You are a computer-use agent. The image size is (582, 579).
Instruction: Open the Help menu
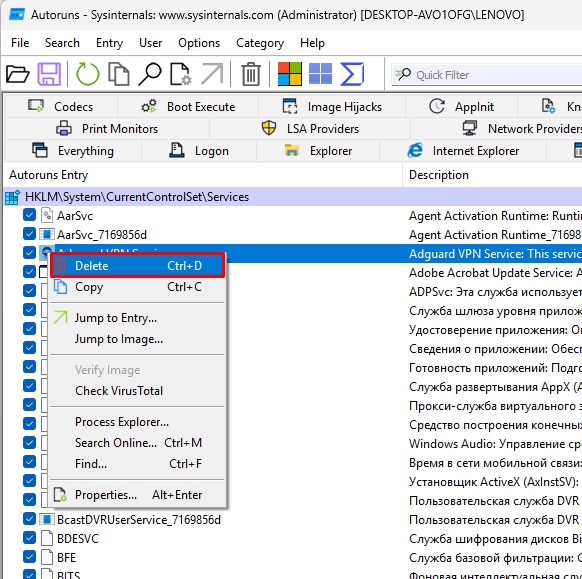[312, 43]
